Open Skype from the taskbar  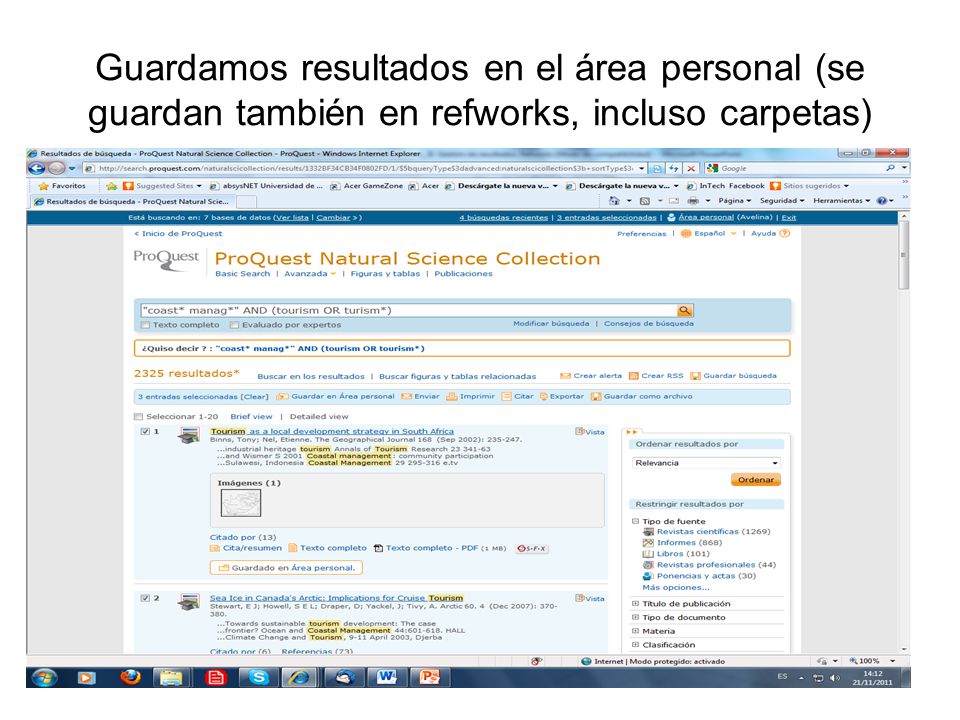[x=259, y=677]
